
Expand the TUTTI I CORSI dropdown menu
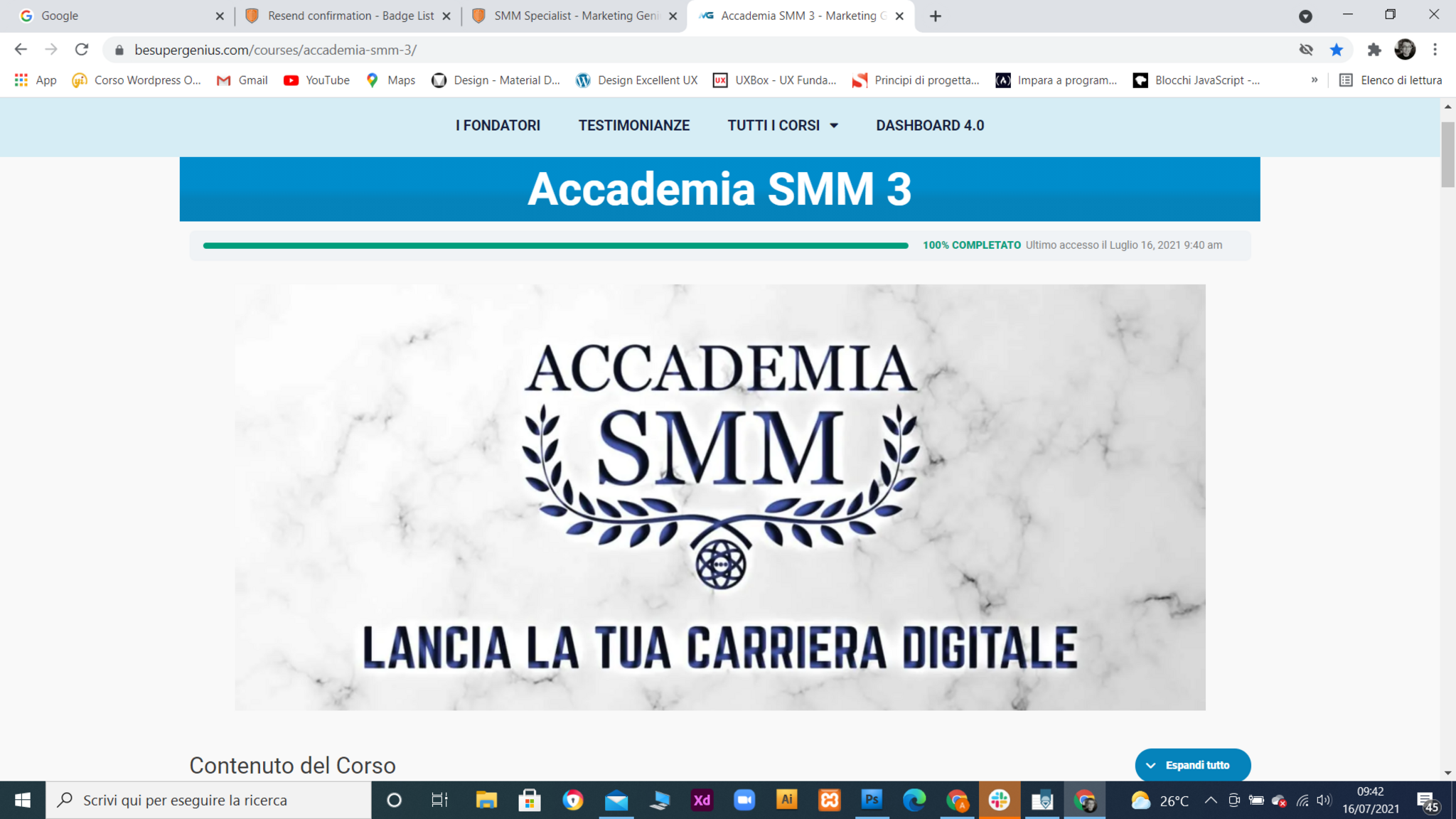(x=783, y=126)
